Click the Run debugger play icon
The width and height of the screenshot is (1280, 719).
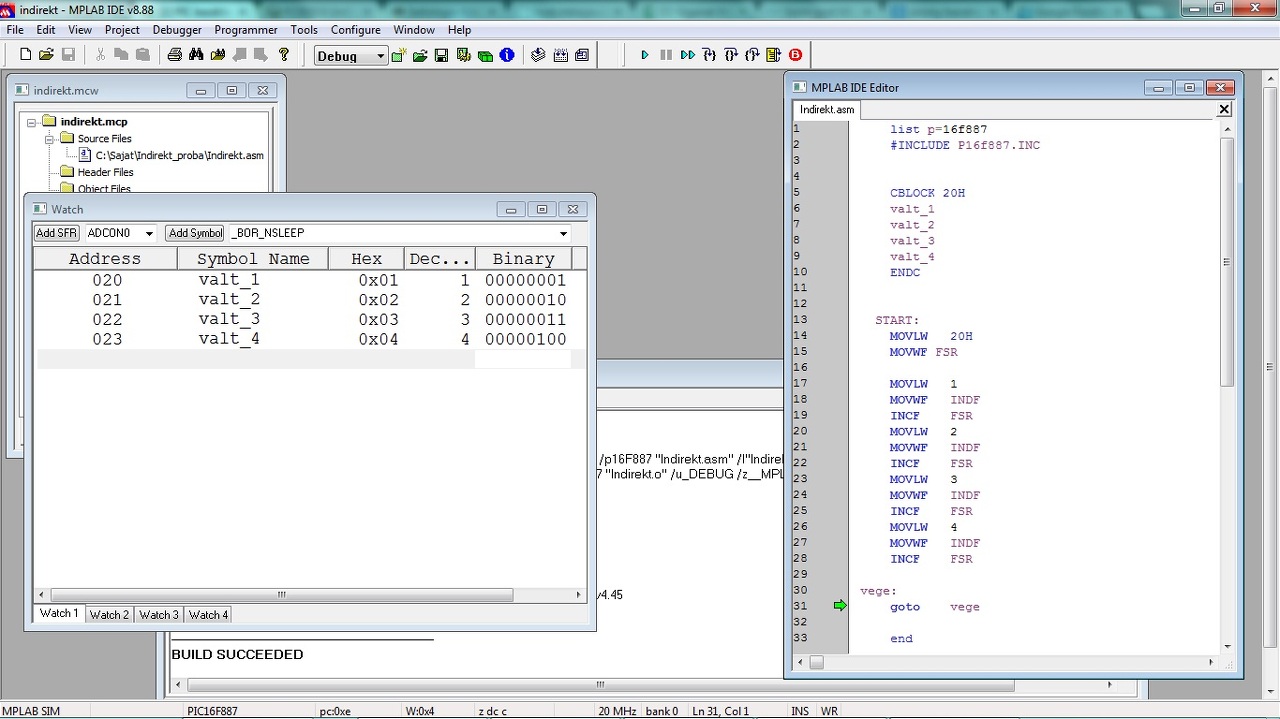pyautogui.click(x=645, y=55)
